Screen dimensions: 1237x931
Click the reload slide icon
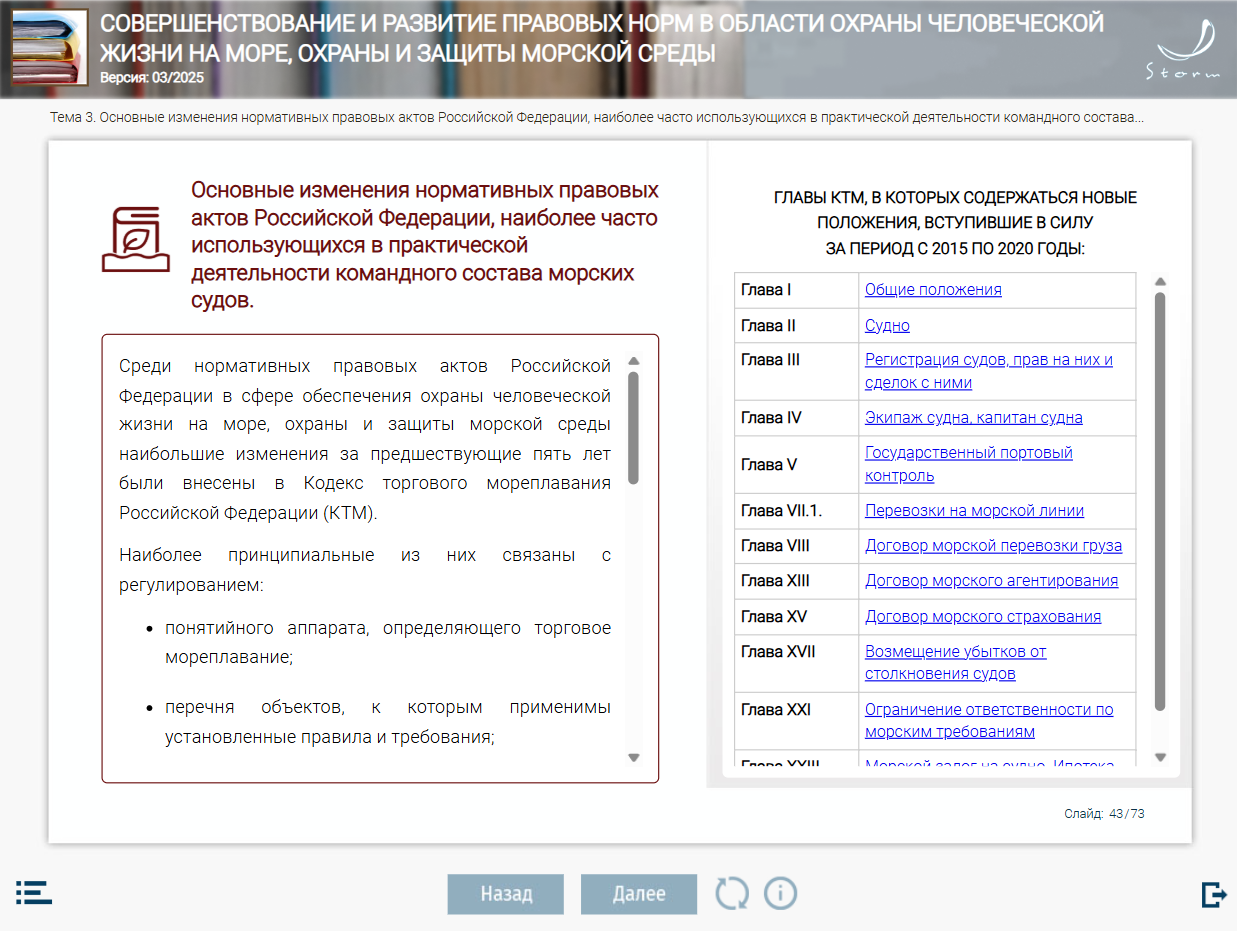tap(732, 893)
